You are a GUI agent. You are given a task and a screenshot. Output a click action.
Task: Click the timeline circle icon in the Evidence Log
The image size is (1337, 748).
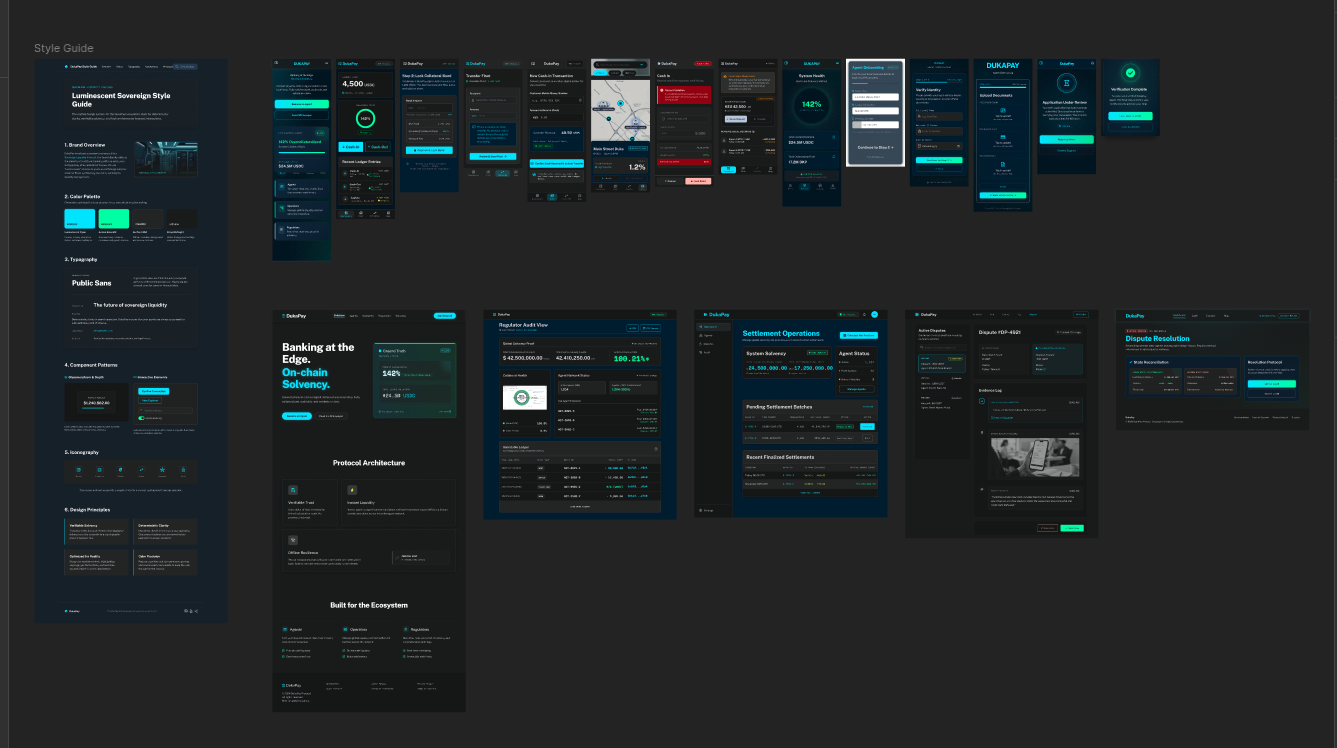983,400
